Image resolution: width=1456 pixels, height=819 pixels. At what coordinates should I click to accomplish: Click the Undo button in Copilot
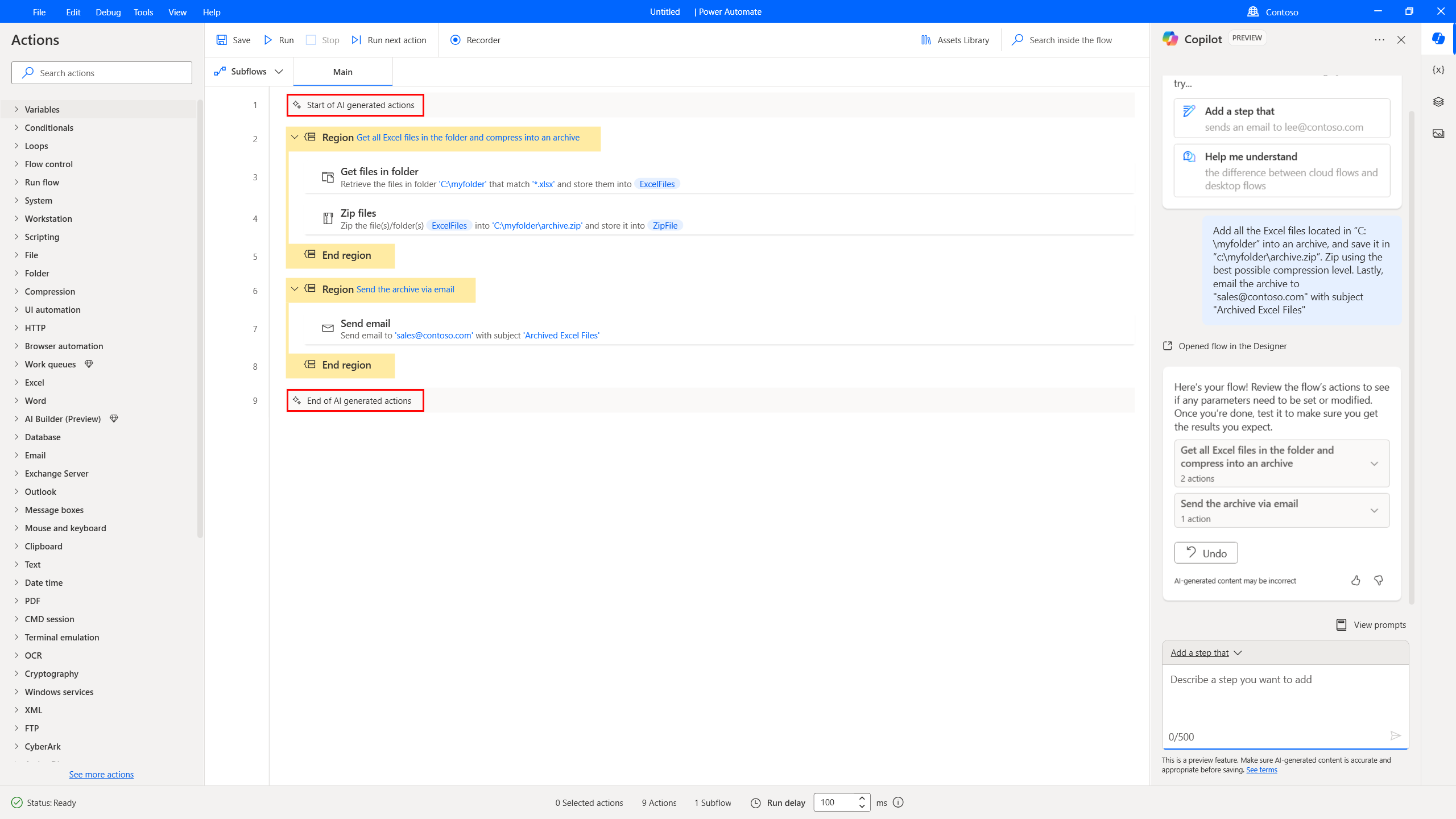tap(1206, 552)
